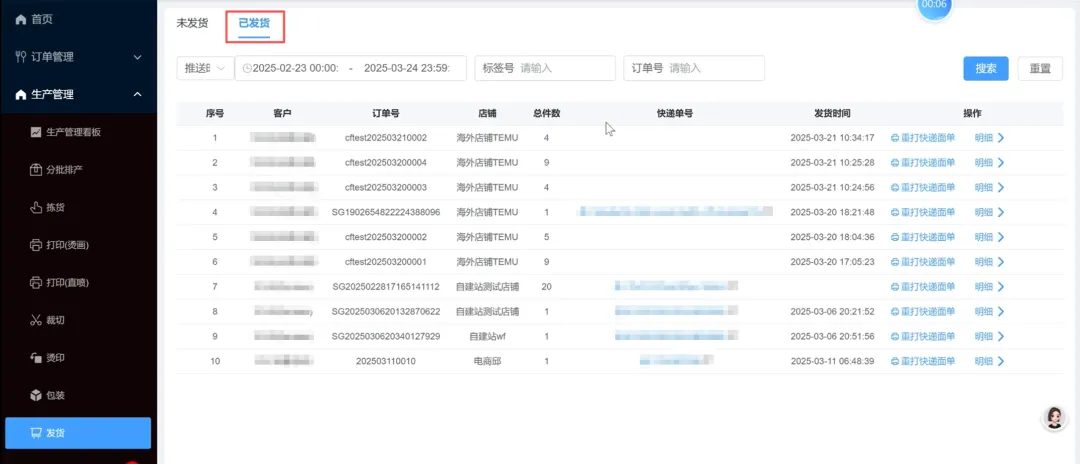The image size is (1080, 464).
Task: Select the 包装 box icon
Action: click(x=36, y=395)
